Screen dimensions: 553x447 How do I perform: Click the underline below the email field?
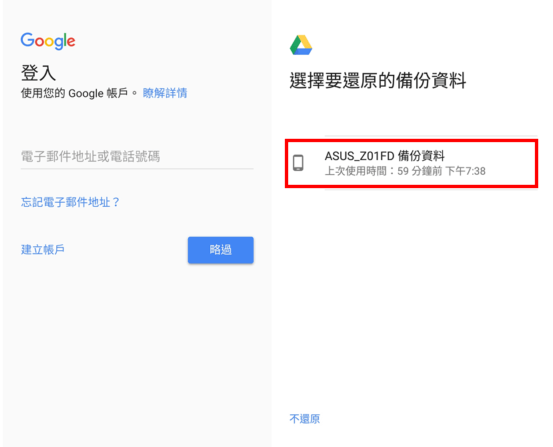(x=137, y=169)
